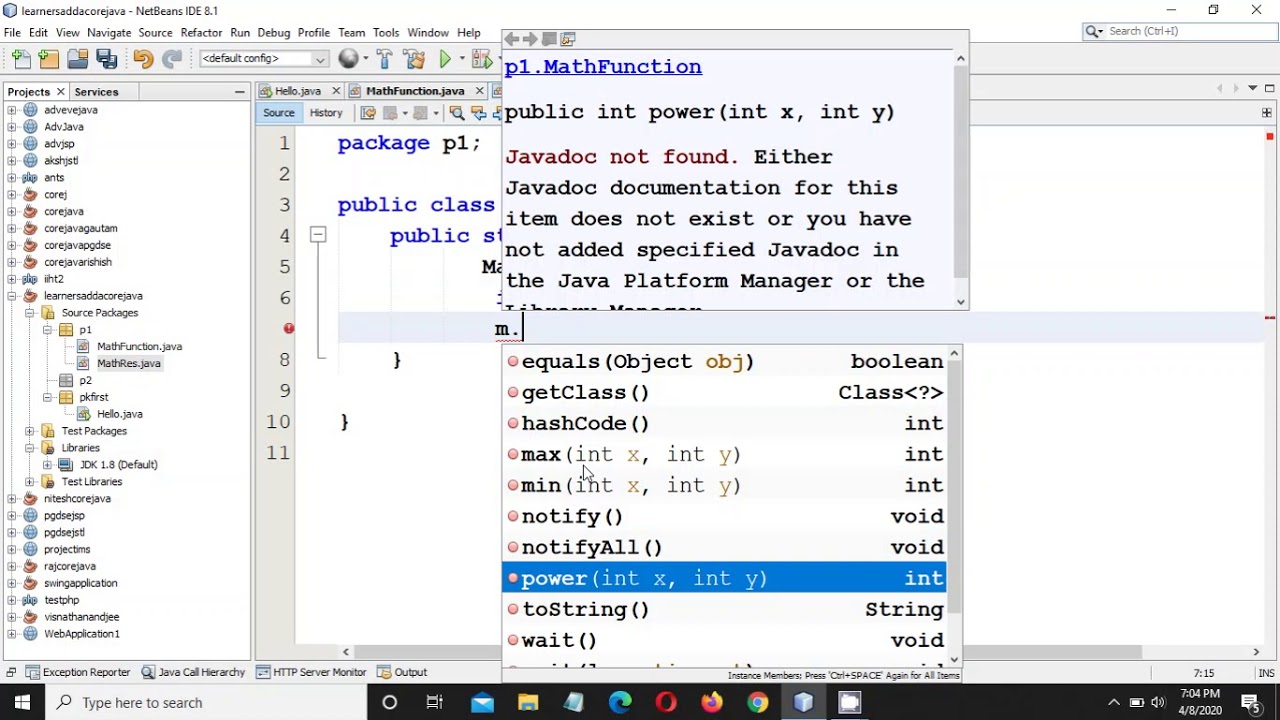
Task: Click the Build Project hammer icon
Action: pos(384,60)
